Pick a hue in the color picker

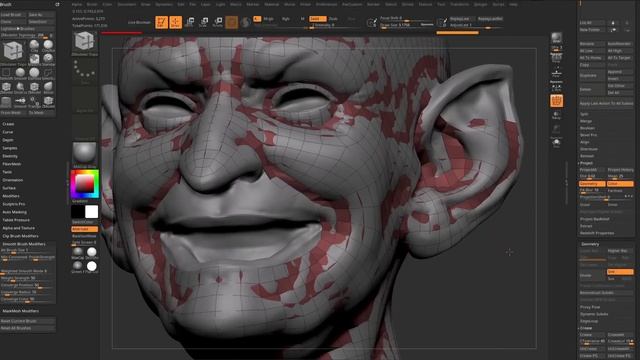(x=84, y=184)
